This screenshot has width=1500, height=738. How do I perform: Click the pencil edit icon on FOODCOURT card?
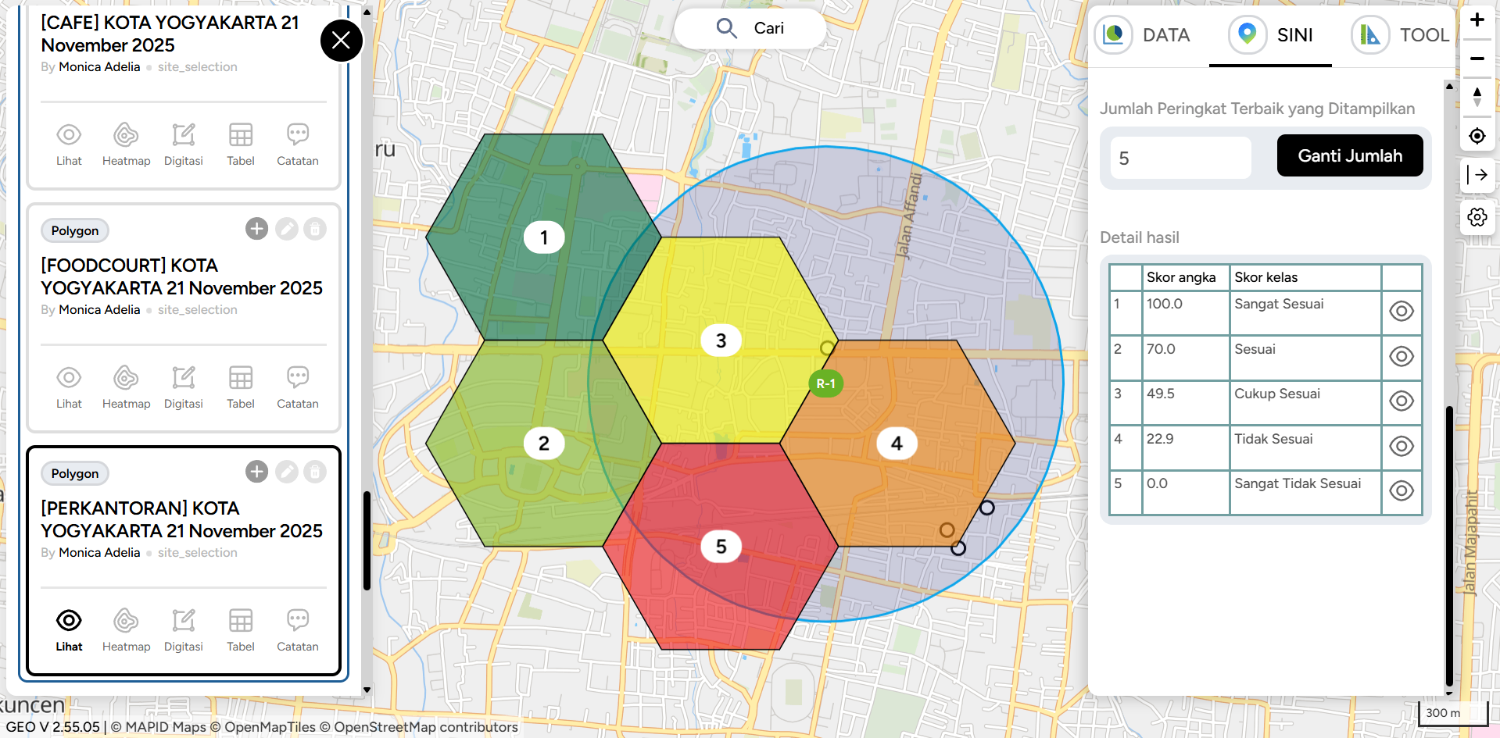pos(286,229)
